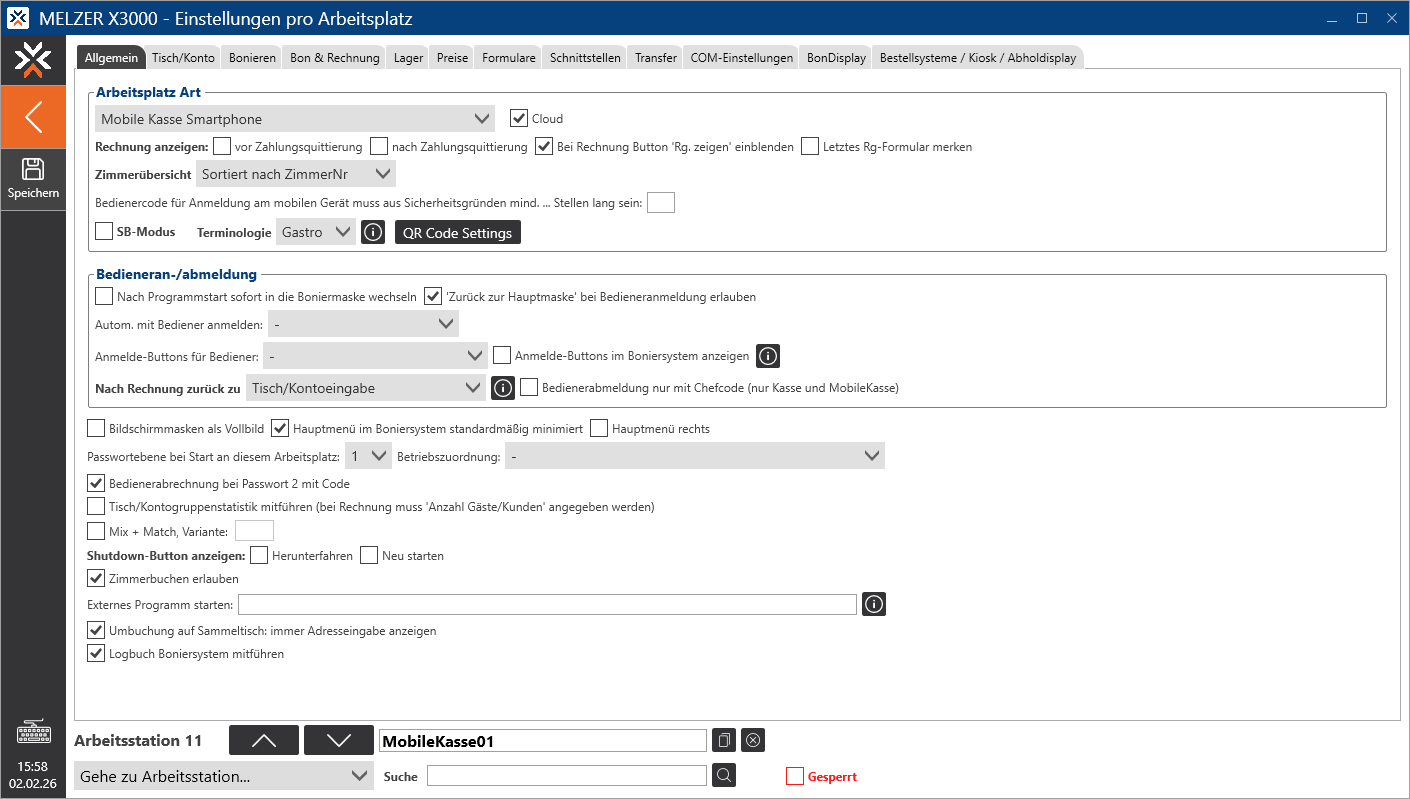
Task: Open info icon next to Terminologie
Action: coord(373,233)
